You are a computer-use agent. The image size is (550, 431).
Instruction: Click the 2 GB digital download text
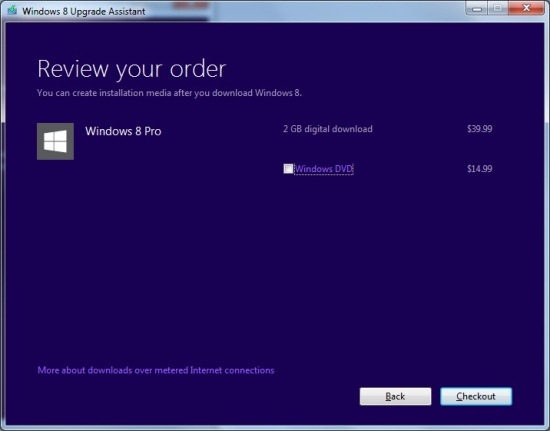[328, 129]
